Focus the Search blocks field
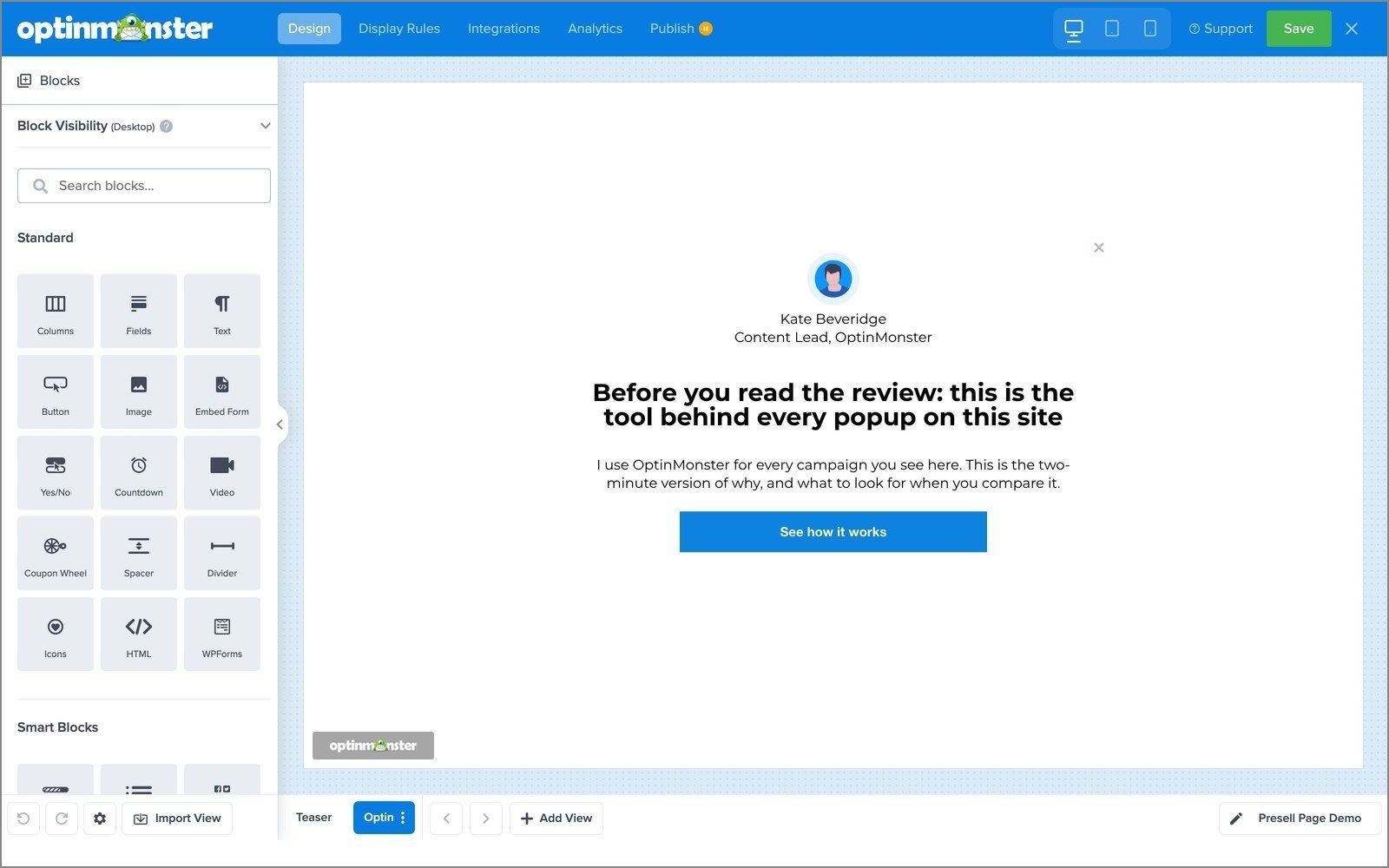Viewport: 1389px width, 868px height. click(144, 186)
